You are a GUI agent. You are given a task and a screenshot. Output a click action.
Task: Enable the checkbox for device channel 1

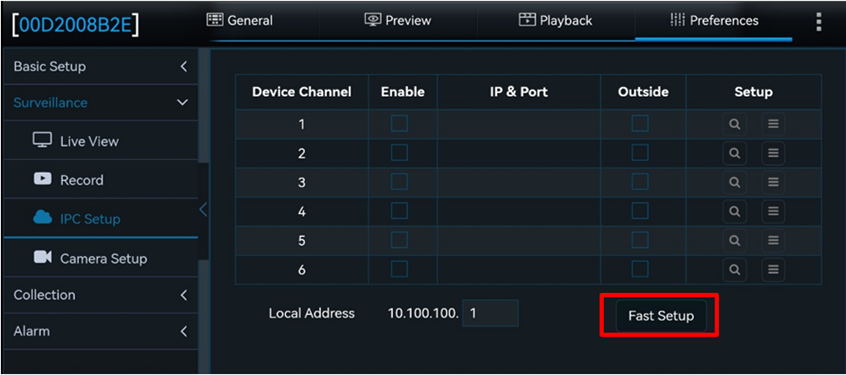click(399, 124)
